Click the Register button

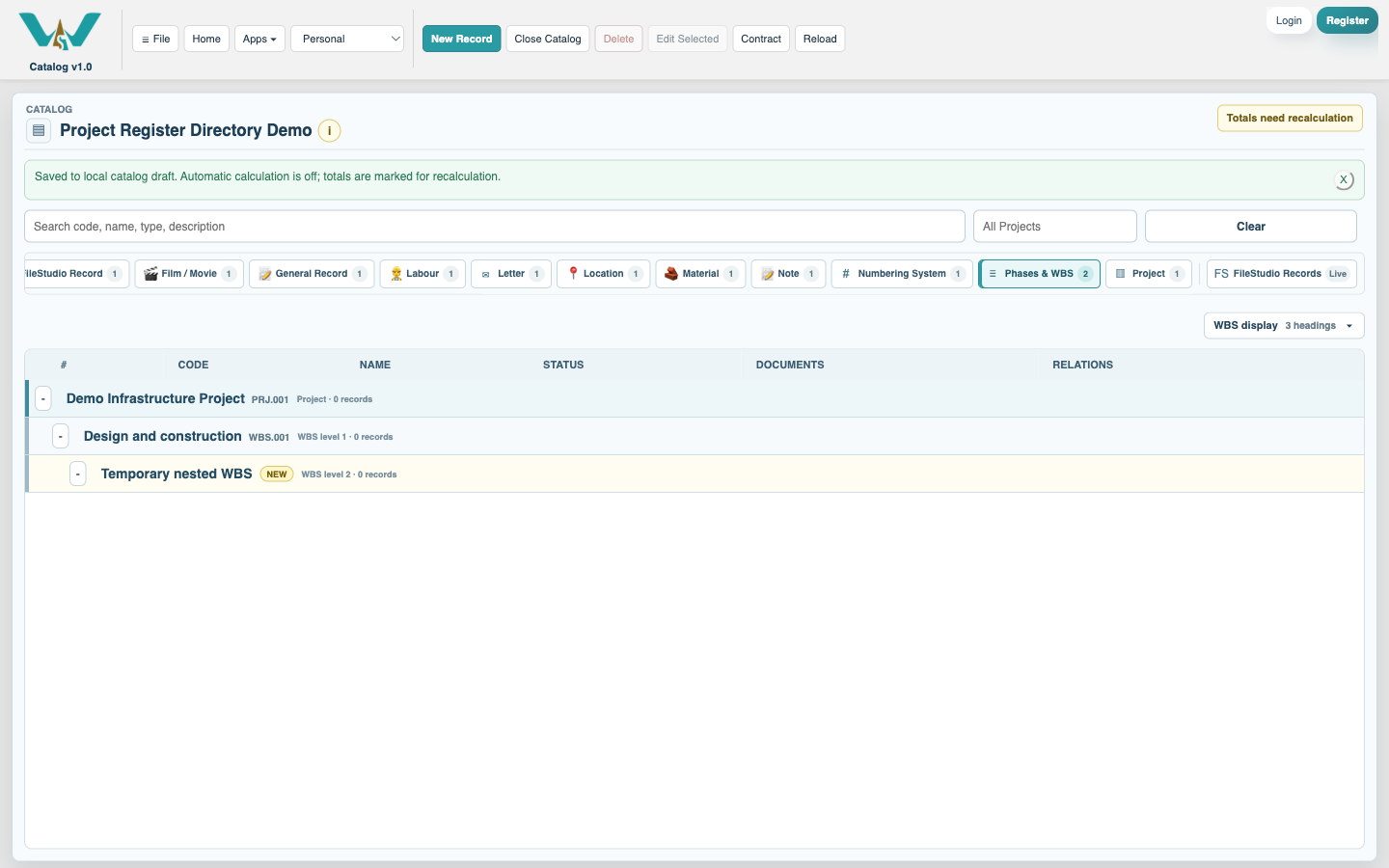click(x=1347, y=20)
